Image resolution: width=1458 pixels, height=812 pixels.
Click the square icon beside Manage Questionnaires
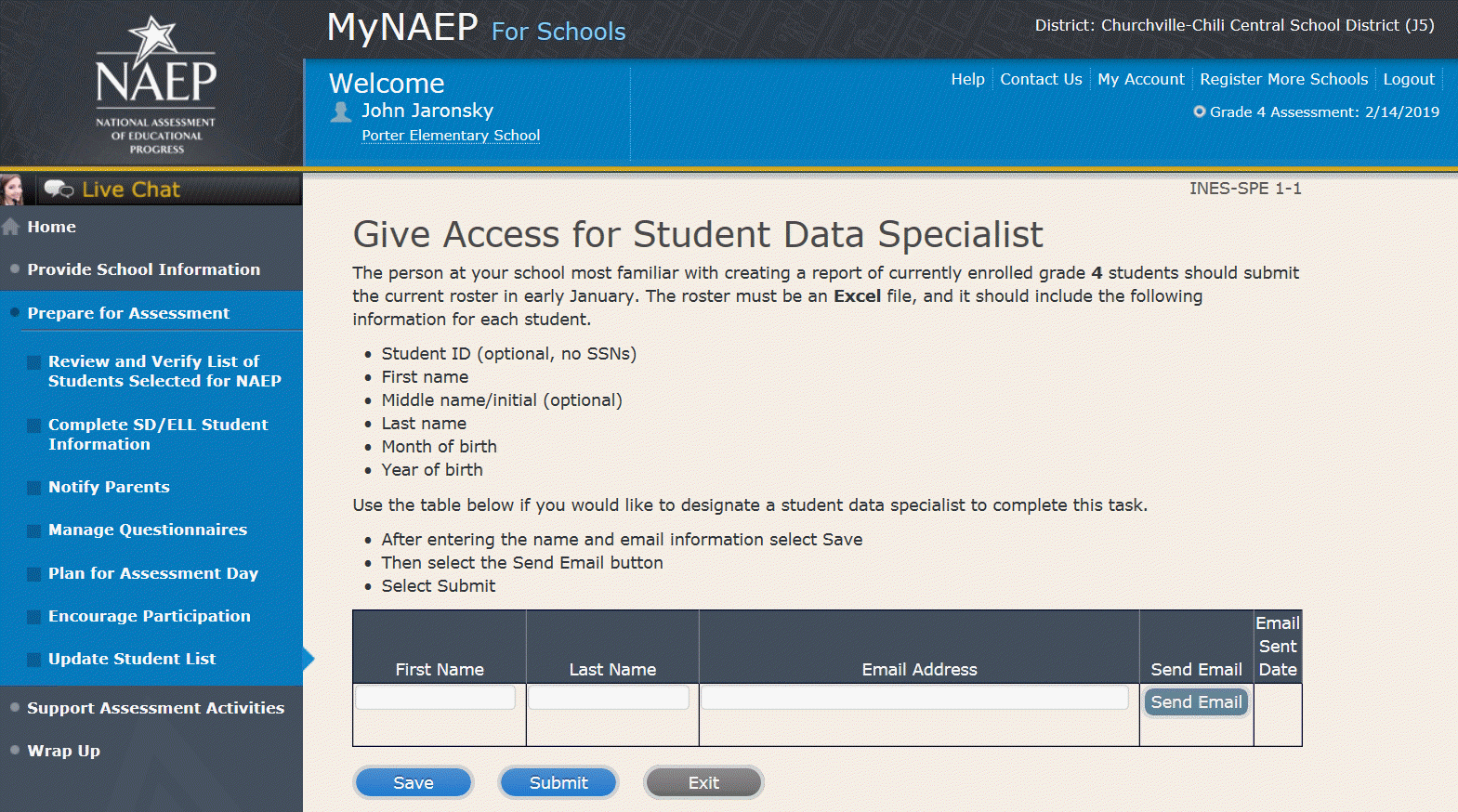click(x=33, y=530)
